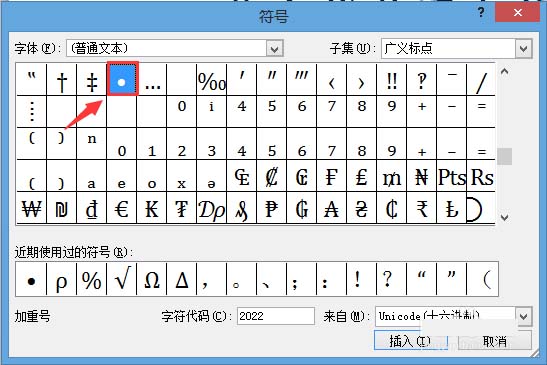Image resolution: width=547 pixels, height=365 pixels.
Task: Select the triple prime ‴ symbol
Action: (302, 80)
